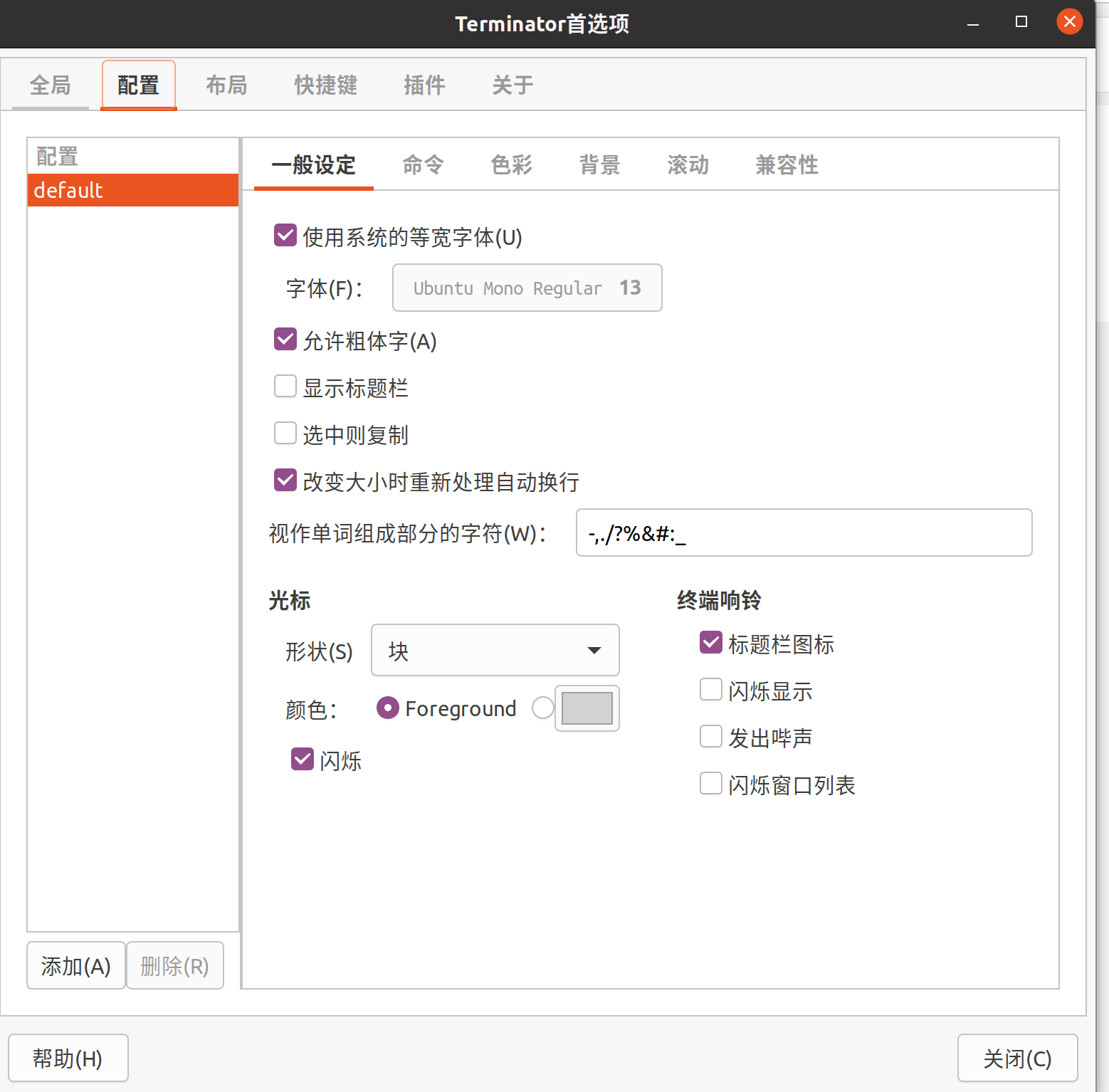Open the 布局 tab
The width and height of the screenshot is (1109, 1092).
(226, 85)
